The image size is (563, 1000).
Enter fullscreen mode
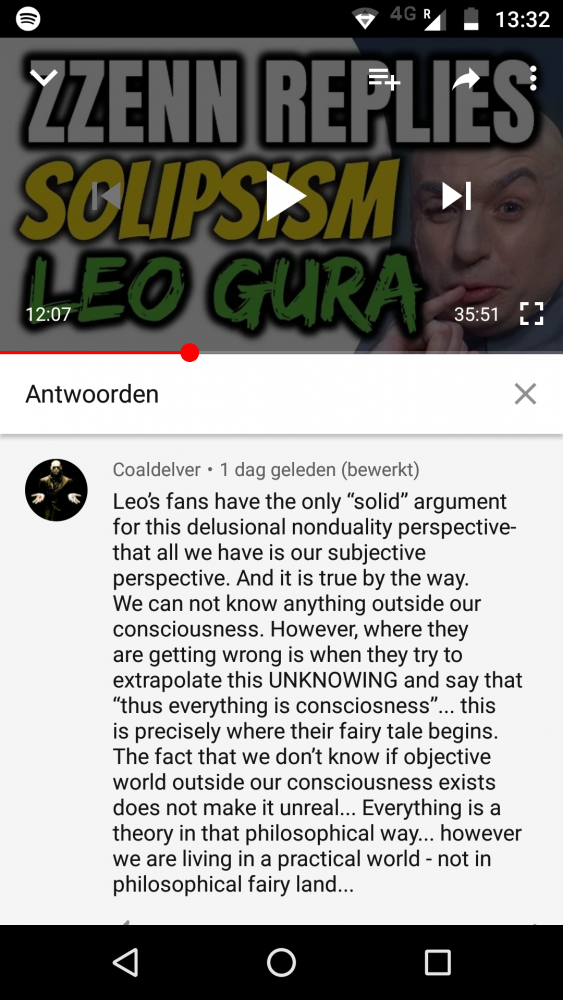pos(531,314)
